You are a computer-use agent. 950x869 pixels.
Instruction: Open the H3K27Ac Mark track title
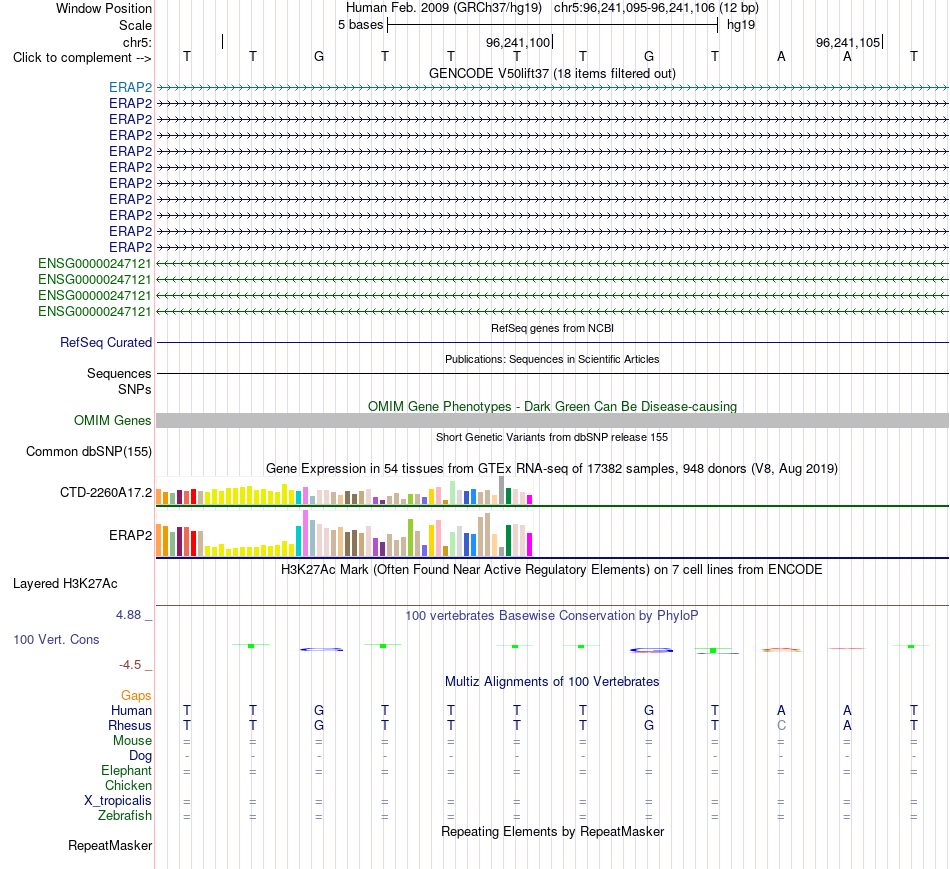click(x=552, y=570)
